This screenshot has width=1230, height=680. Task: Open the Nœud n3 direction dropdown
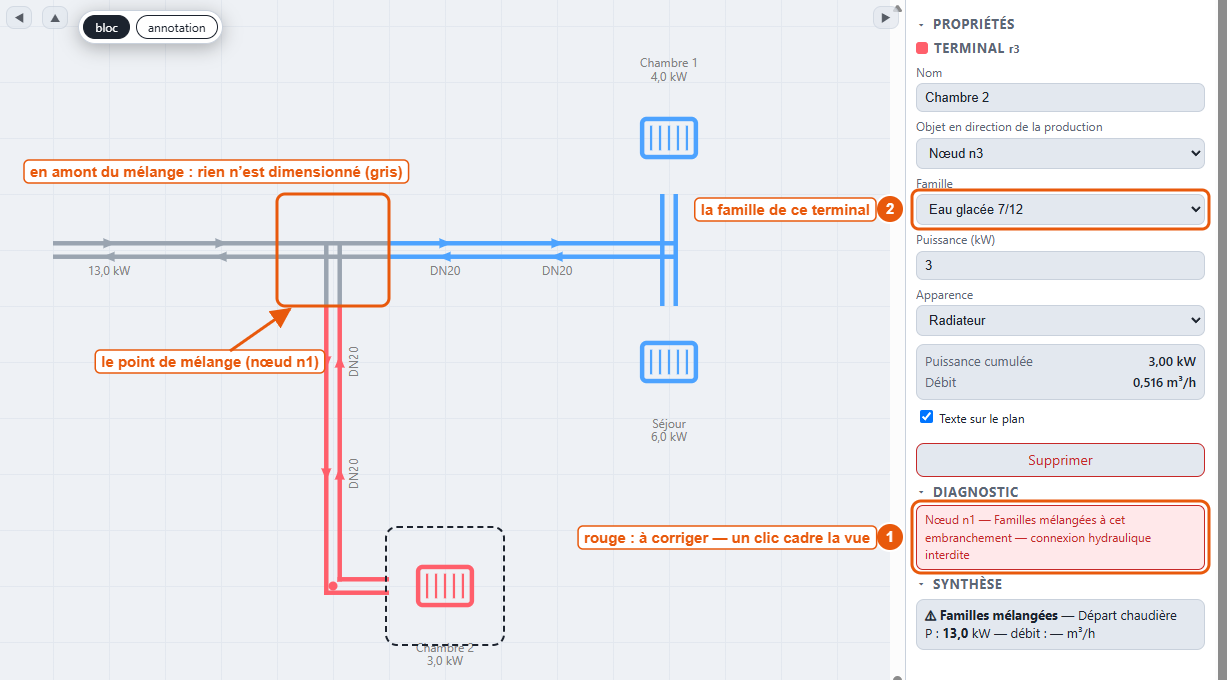point(1060,153)
